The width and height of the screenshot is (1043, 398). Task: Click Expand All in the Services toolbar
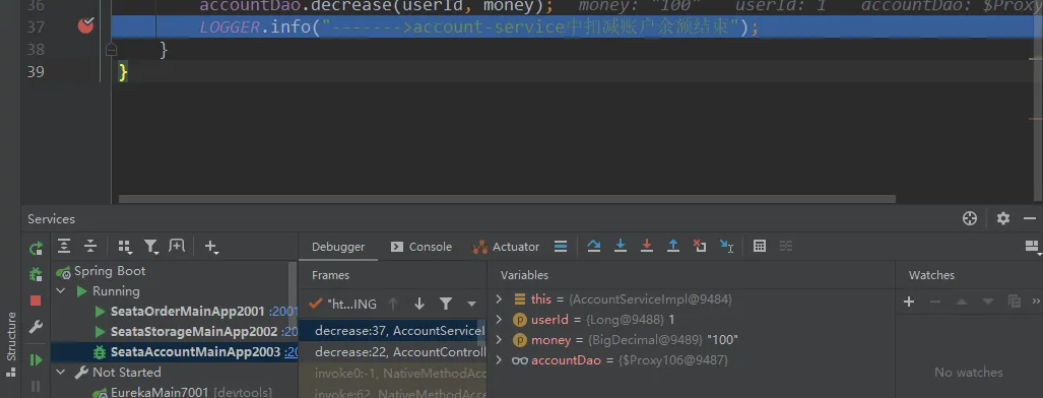pyautogui.click(x=64, y=246)
